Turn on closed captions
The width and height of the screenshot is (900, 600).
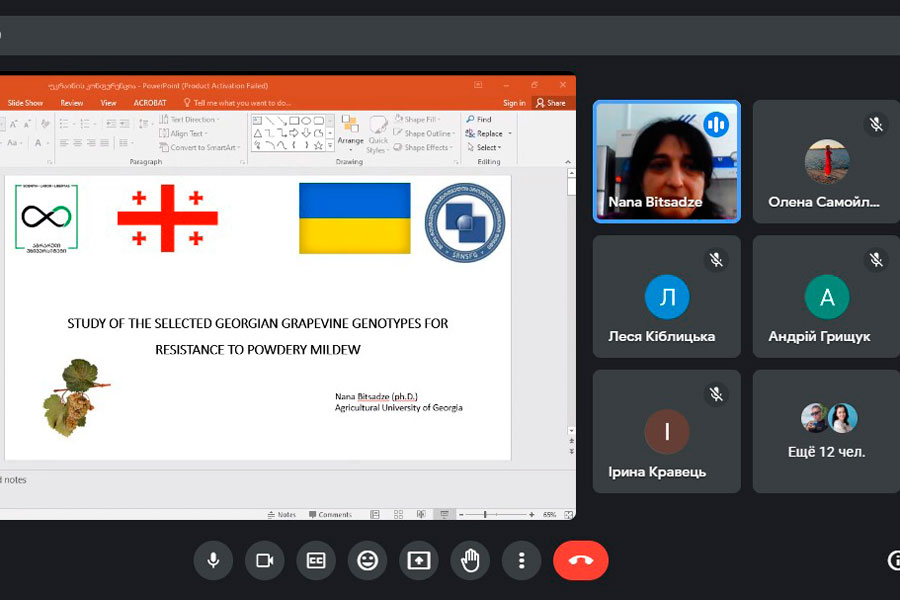tap(316, 561)
